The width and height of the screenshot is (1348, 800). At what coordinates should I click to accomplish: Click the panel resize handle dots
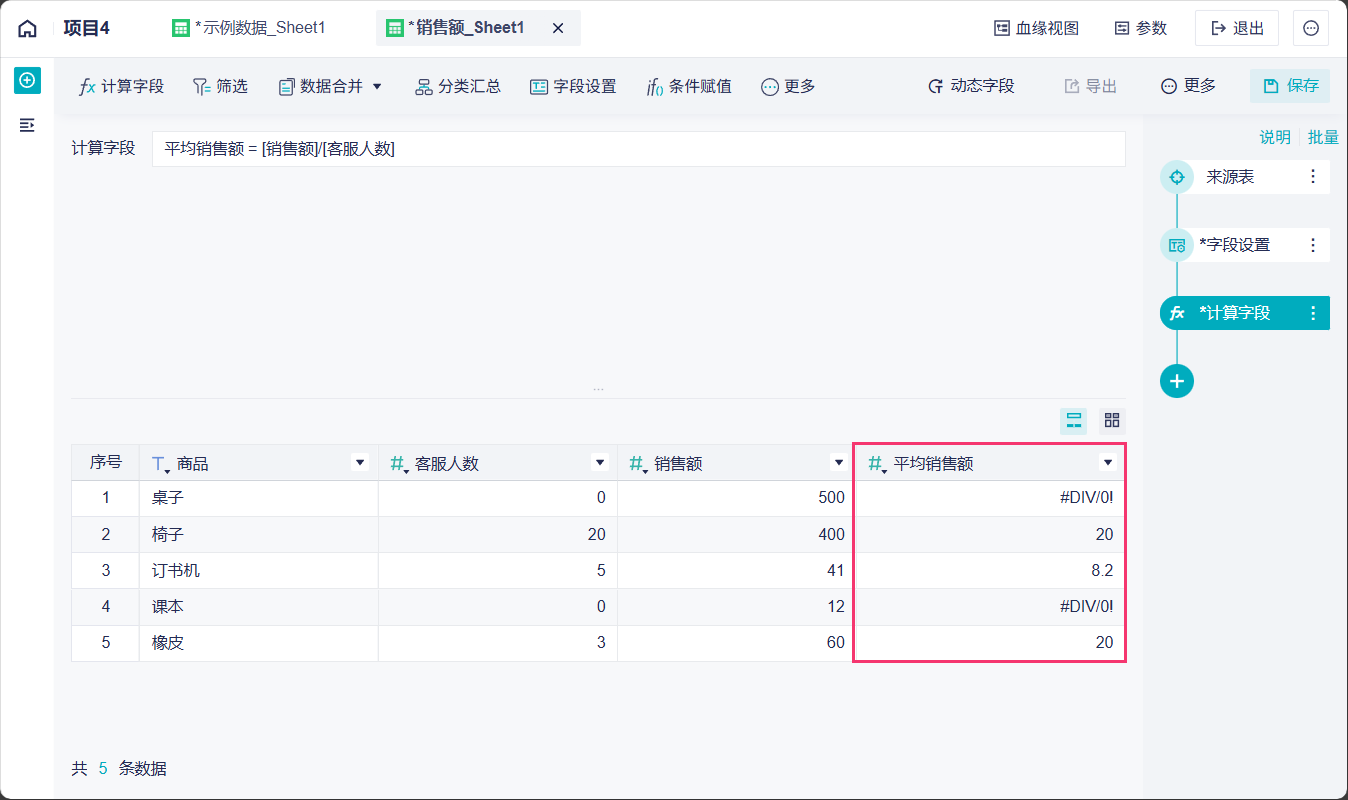(598, 389)
